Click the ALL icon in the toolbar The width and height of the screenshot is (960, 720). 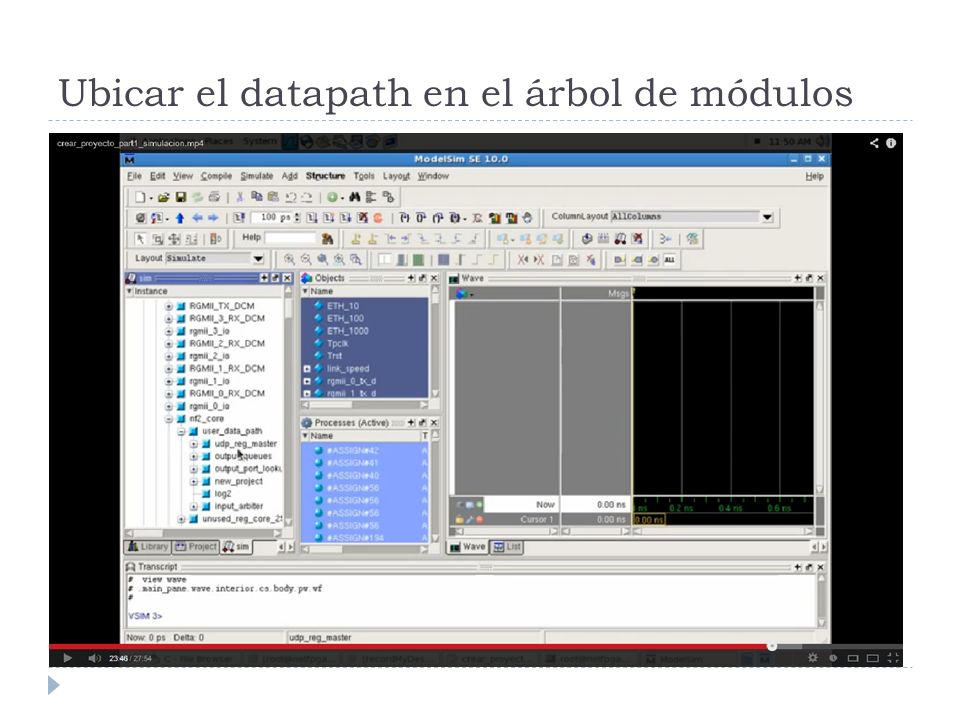pos(670,260)
